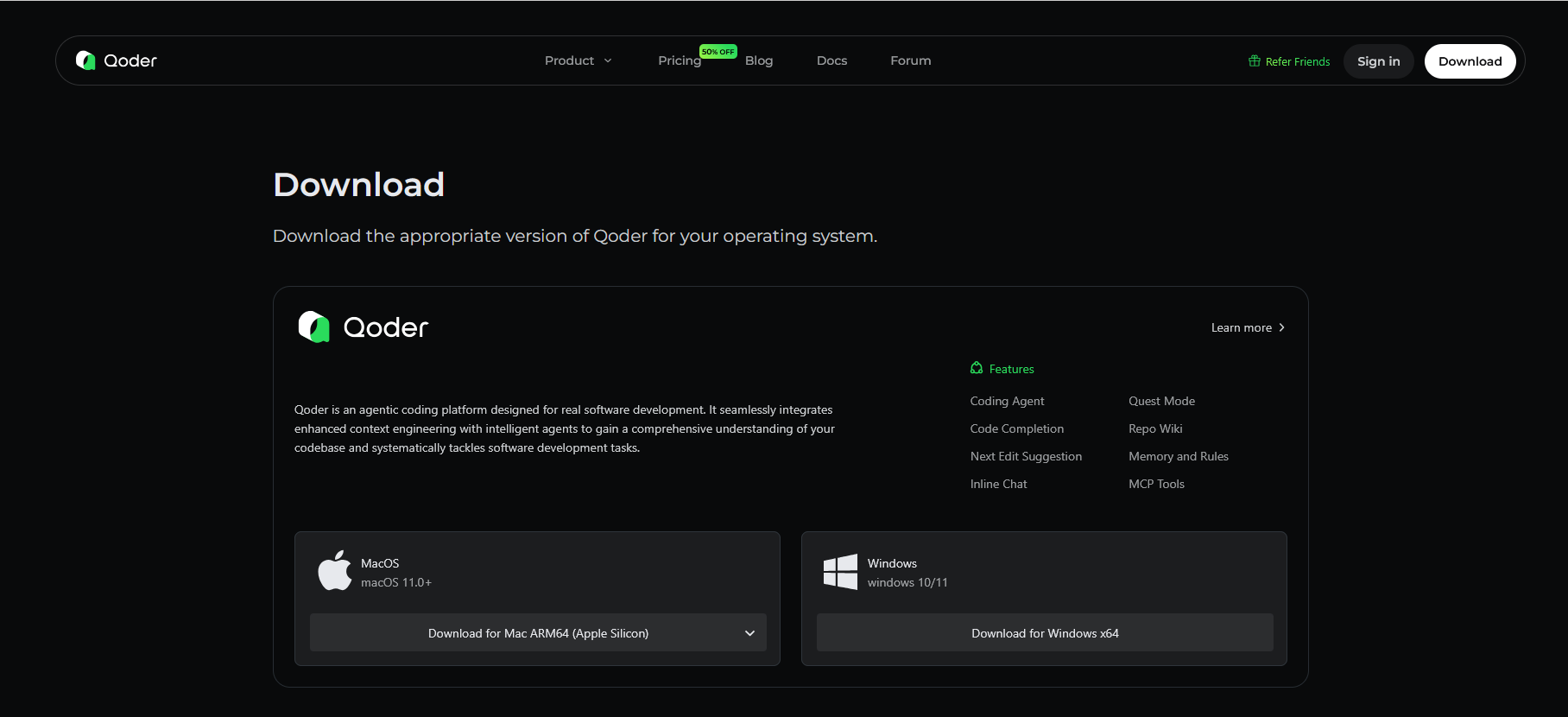Visit the Forum page
1568x717 pixels.
tap(911, 60)
